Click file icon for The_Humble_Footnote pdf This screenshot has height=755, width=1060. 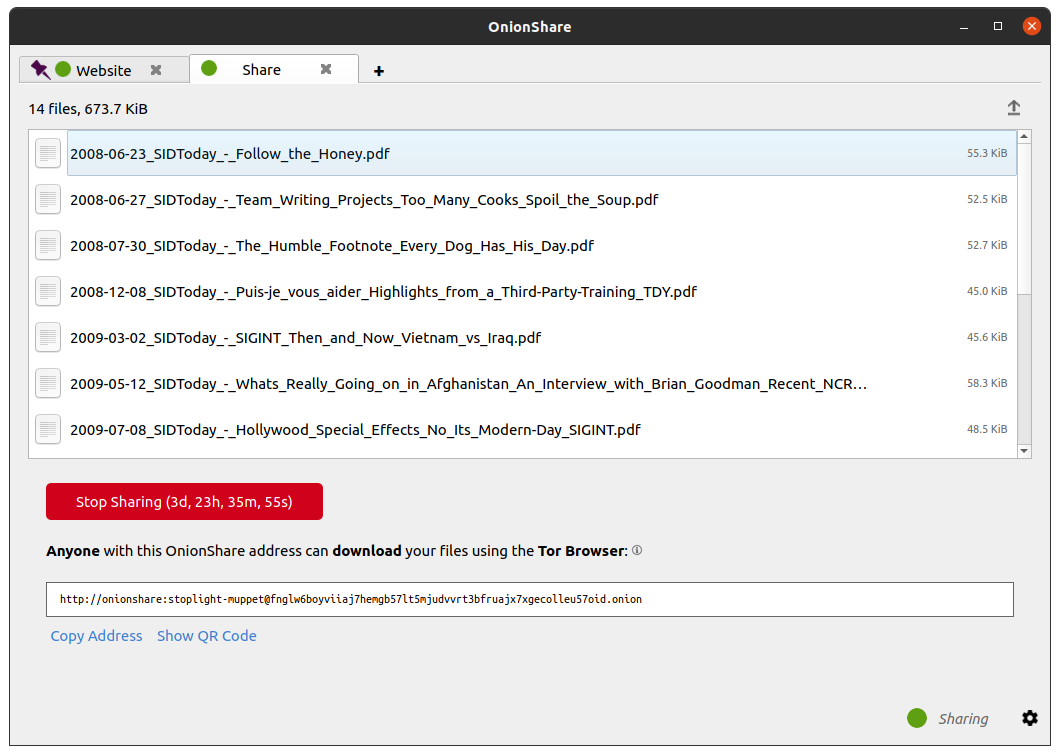[x=48, y=245]
